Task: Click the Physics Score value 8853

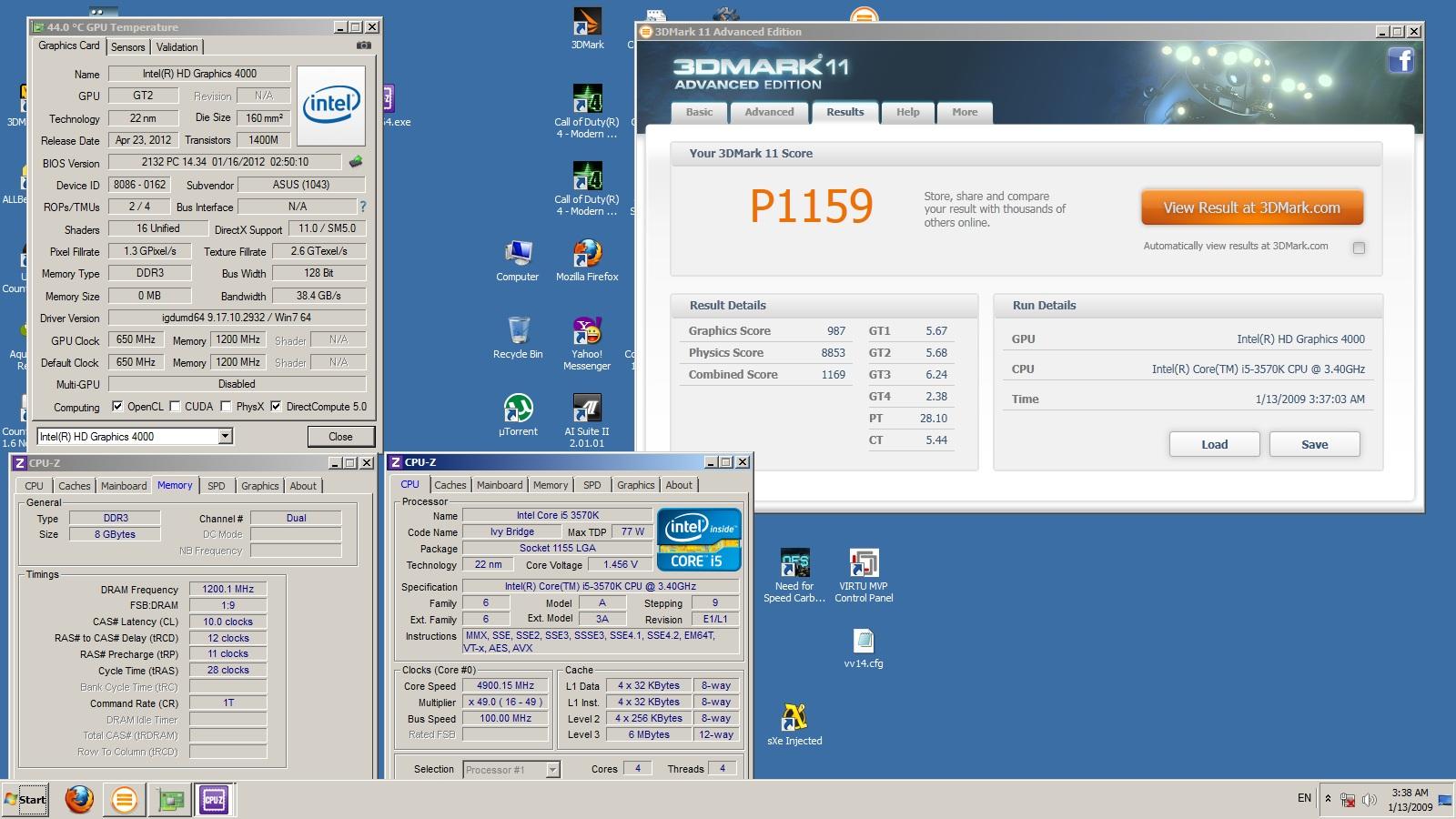Action: click(833, 353)
